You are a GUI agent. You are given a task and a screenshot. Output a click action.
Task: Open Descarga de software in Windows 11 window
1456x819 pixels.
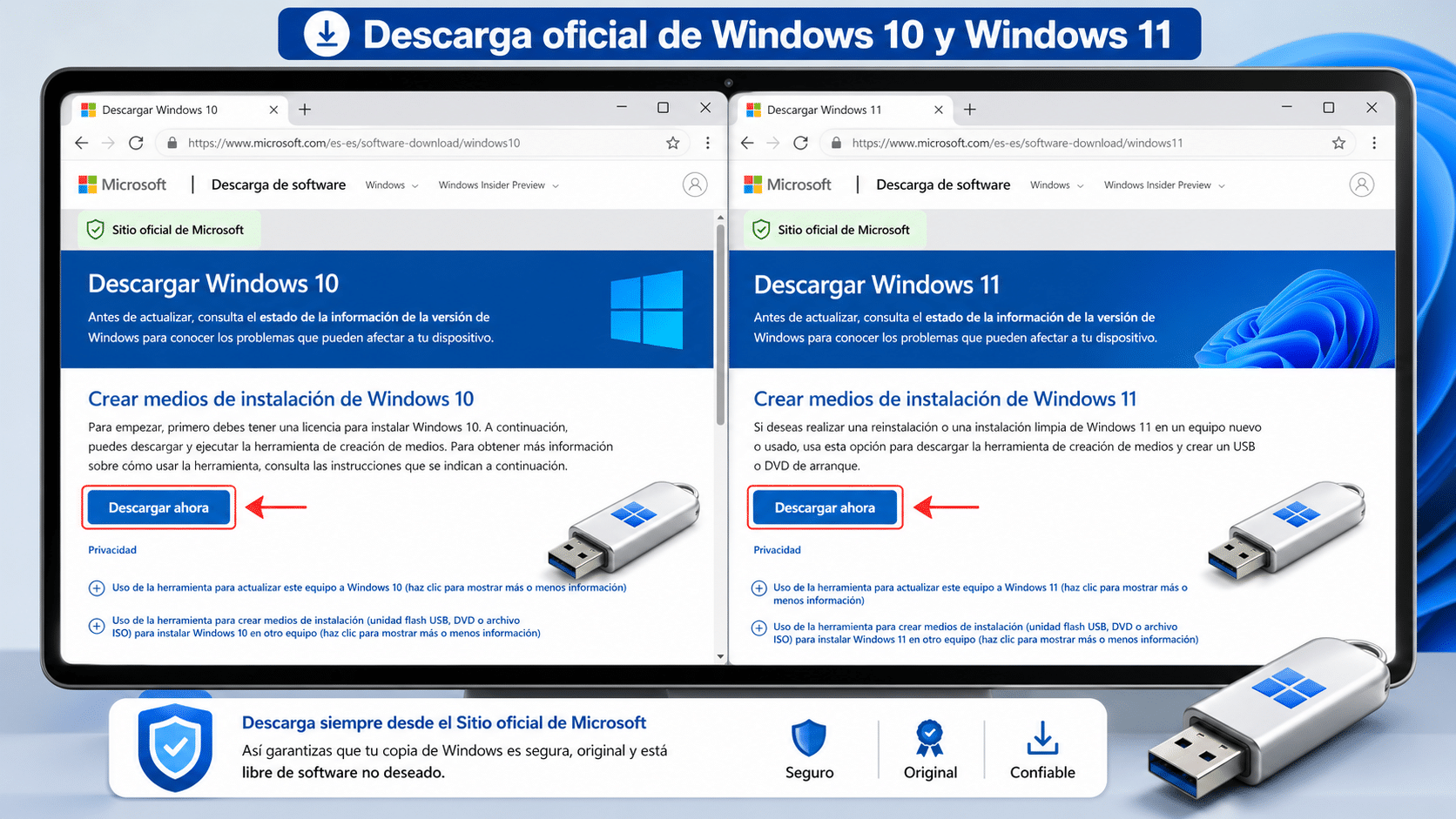[943, 185]
